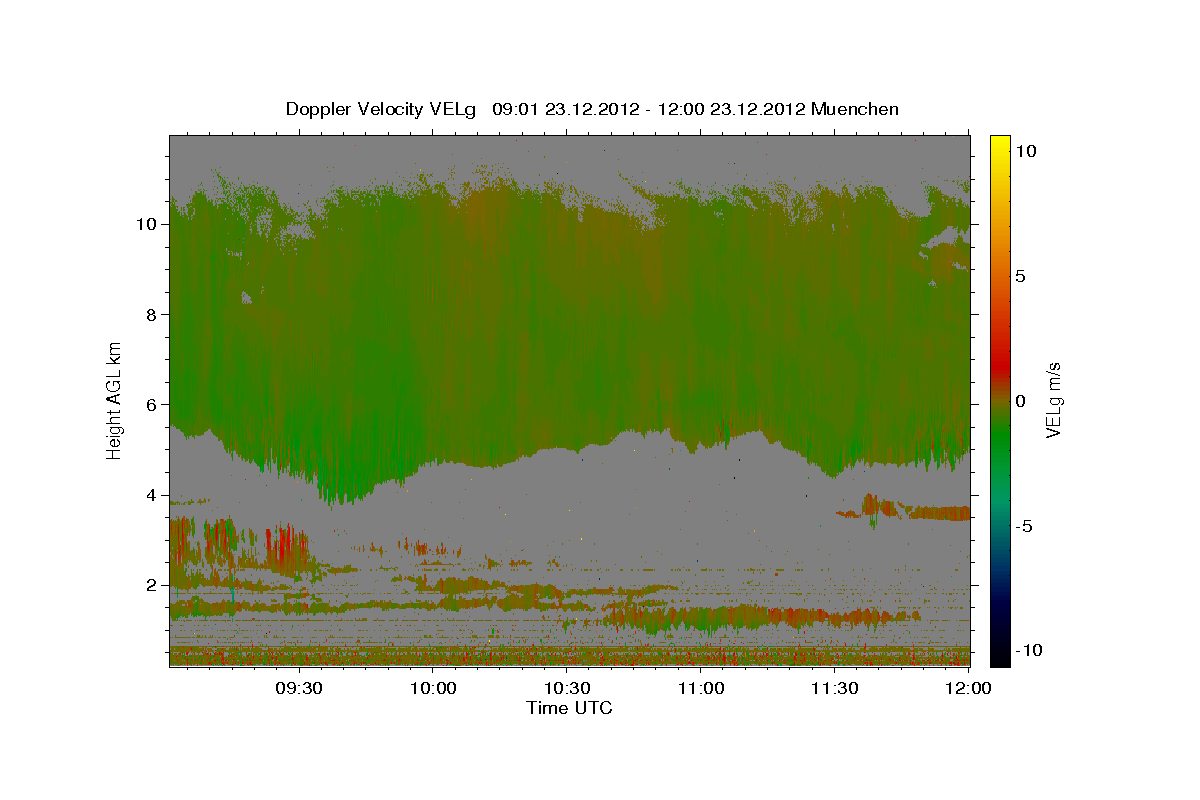
Task: Click the '10:30' time axis label
Action: point(567,688)
